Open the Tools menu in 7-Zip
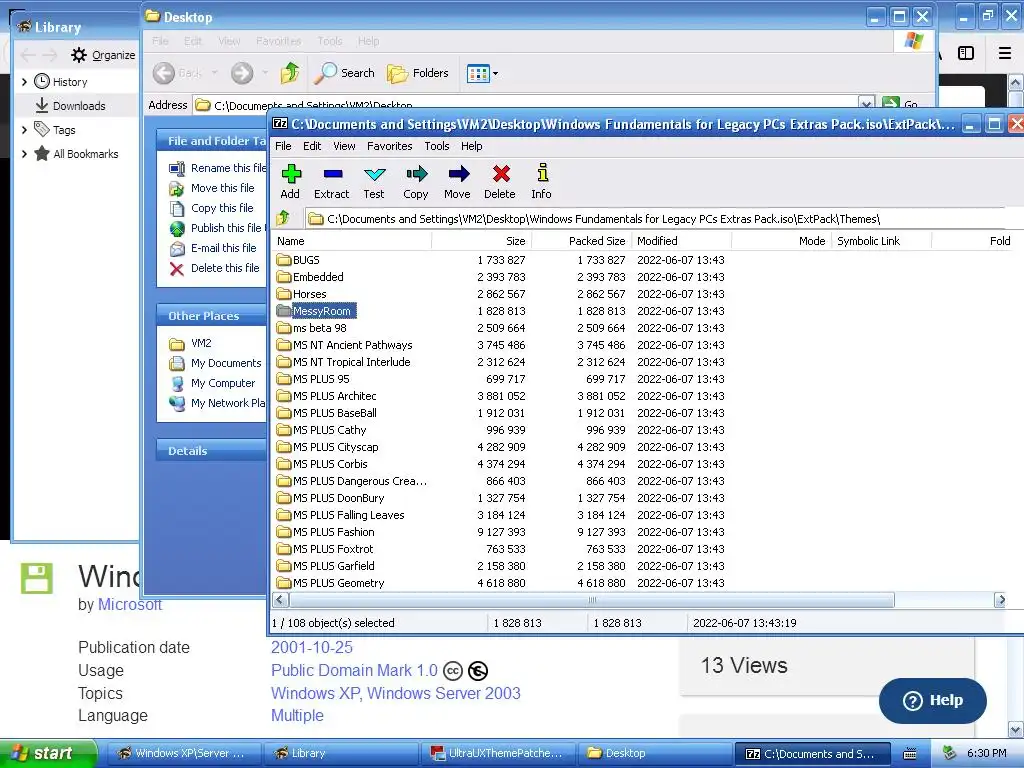This screenshot has height=768, width=1024. pyautogui.click(x=436, y=146)
